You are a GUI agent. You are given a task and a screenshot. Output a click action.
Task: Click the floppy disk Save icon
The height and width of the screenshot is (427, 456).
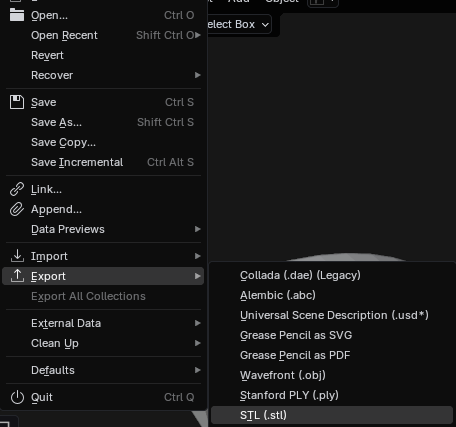pos(17,102)
